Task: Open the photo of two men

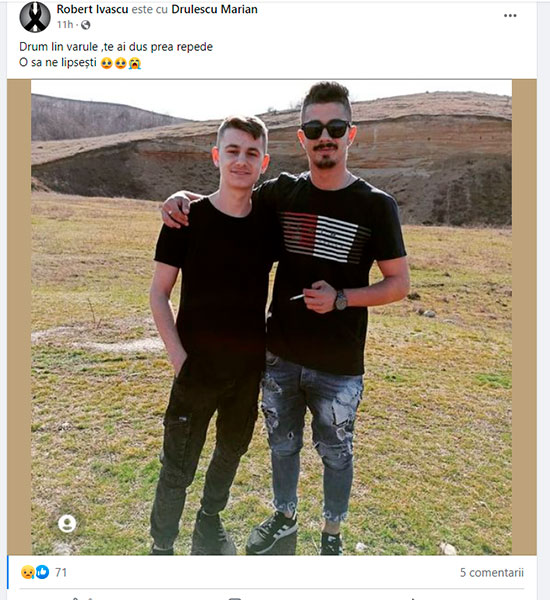Action: click(271, 317)
